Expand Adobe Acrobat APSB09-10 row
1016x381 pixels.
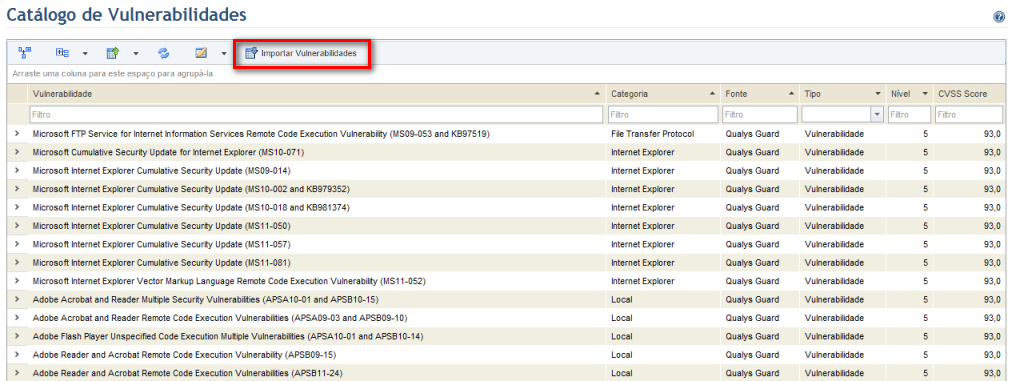point(17,318)
